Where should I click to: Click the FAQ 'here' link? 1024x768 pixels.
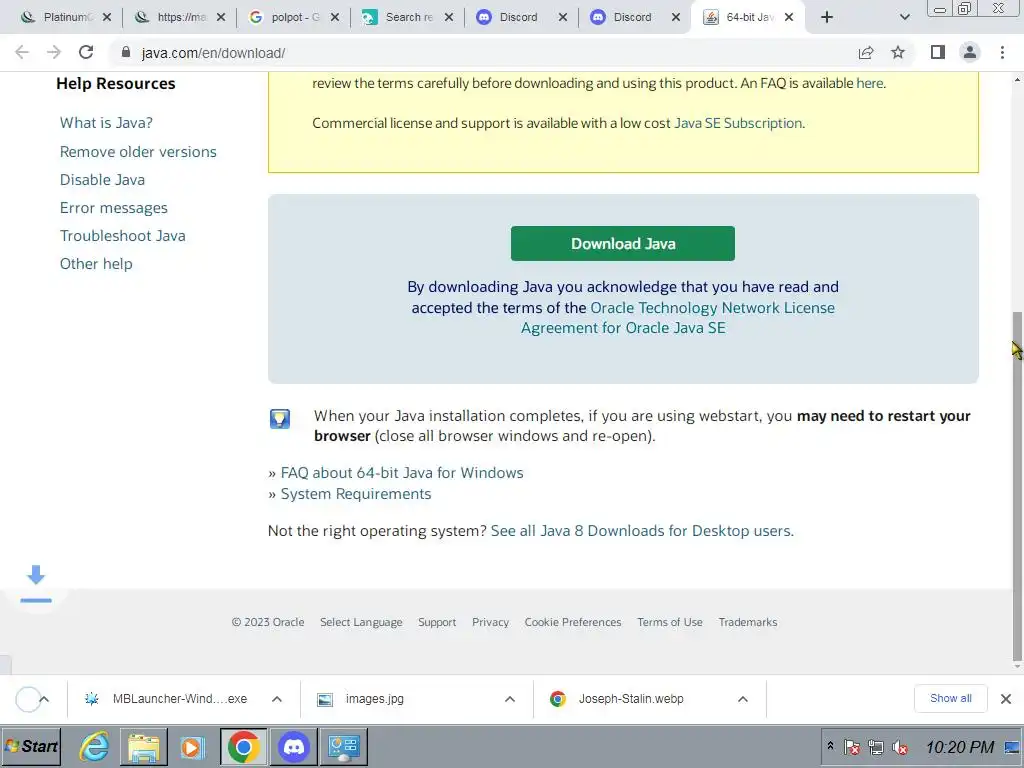tap(869, 84)
